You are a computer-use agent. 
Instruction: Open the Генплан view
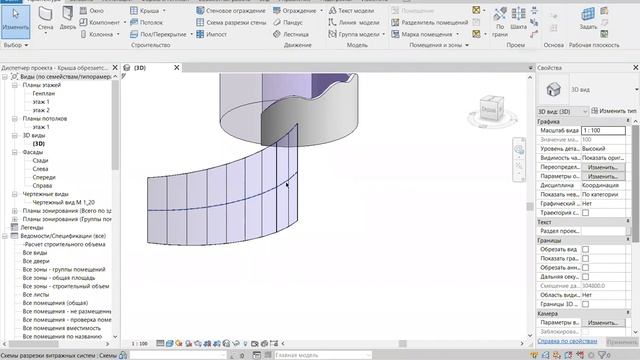click(x=44, y=93)
